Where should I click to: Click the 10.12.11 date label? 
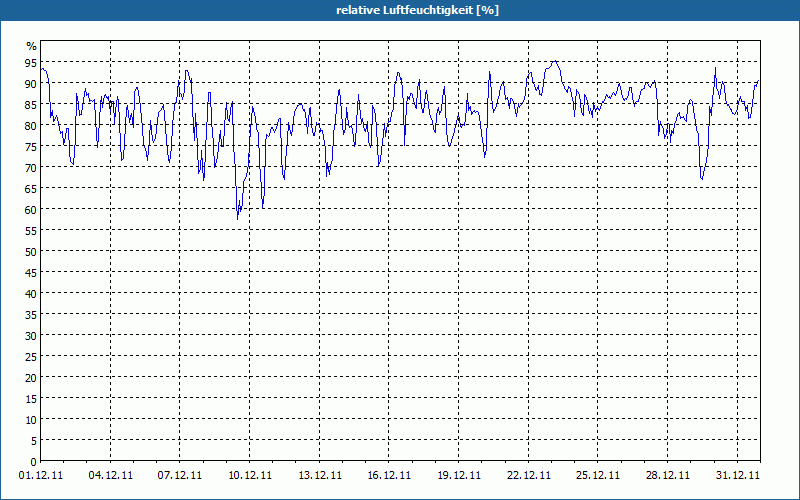[x=249, y=475]
